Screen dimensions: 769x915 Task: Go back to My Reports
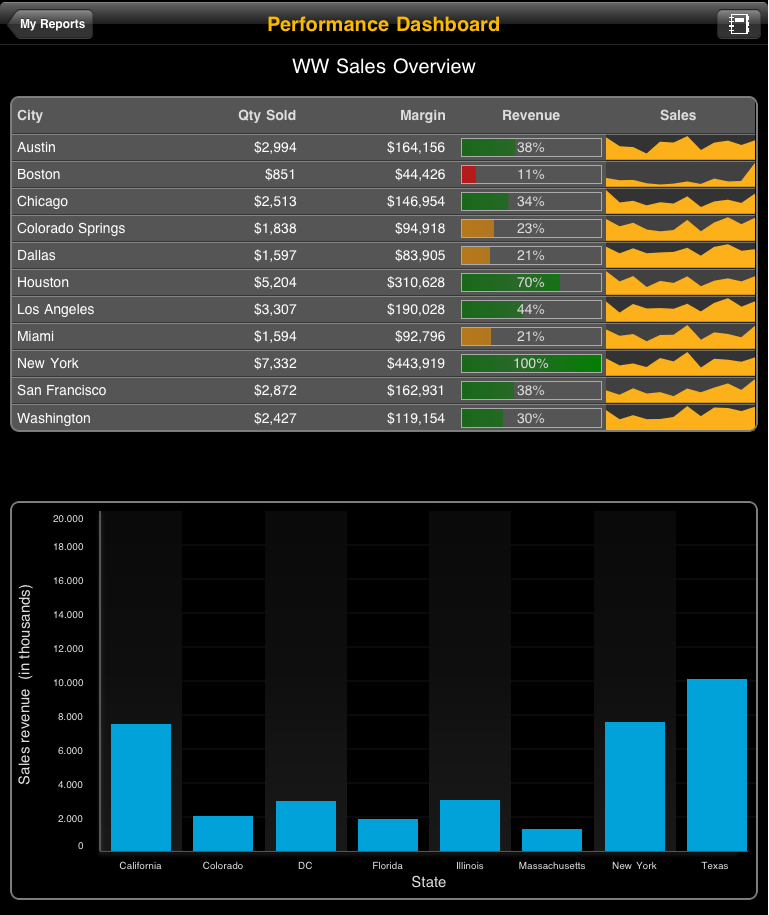(x=51, y=24)
